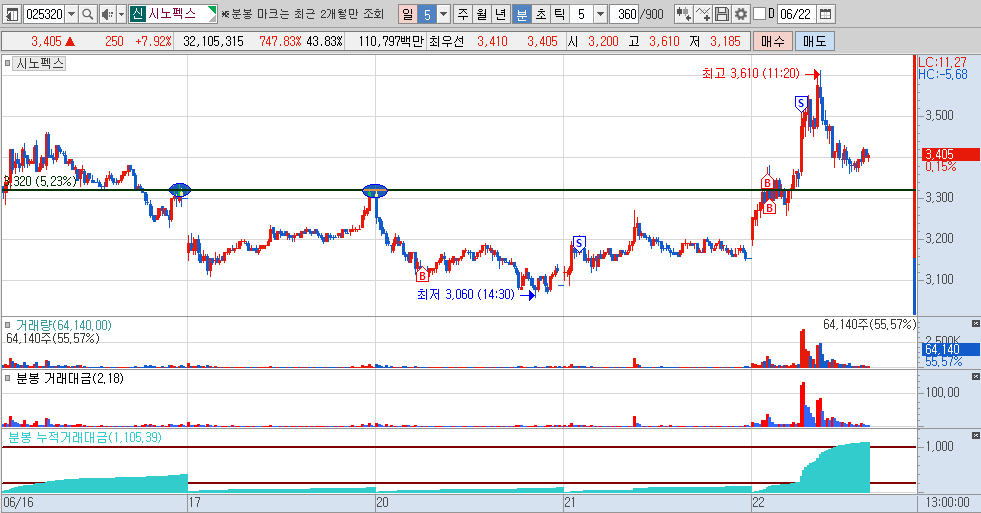Click the upper B buy marker on the 22nd
981x513 pixels.
(x=767, y=183)
